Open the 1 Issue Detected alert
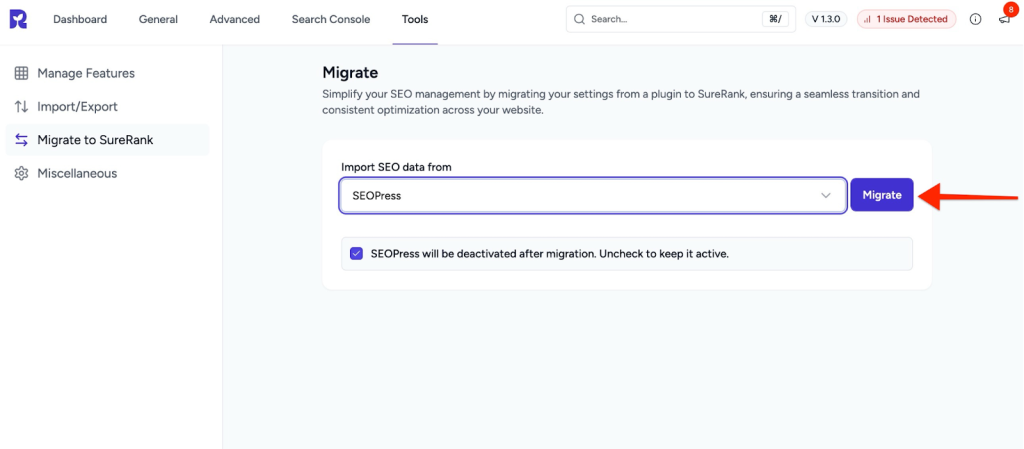This screenshot has width=1024, height=449. pos(906,19)
